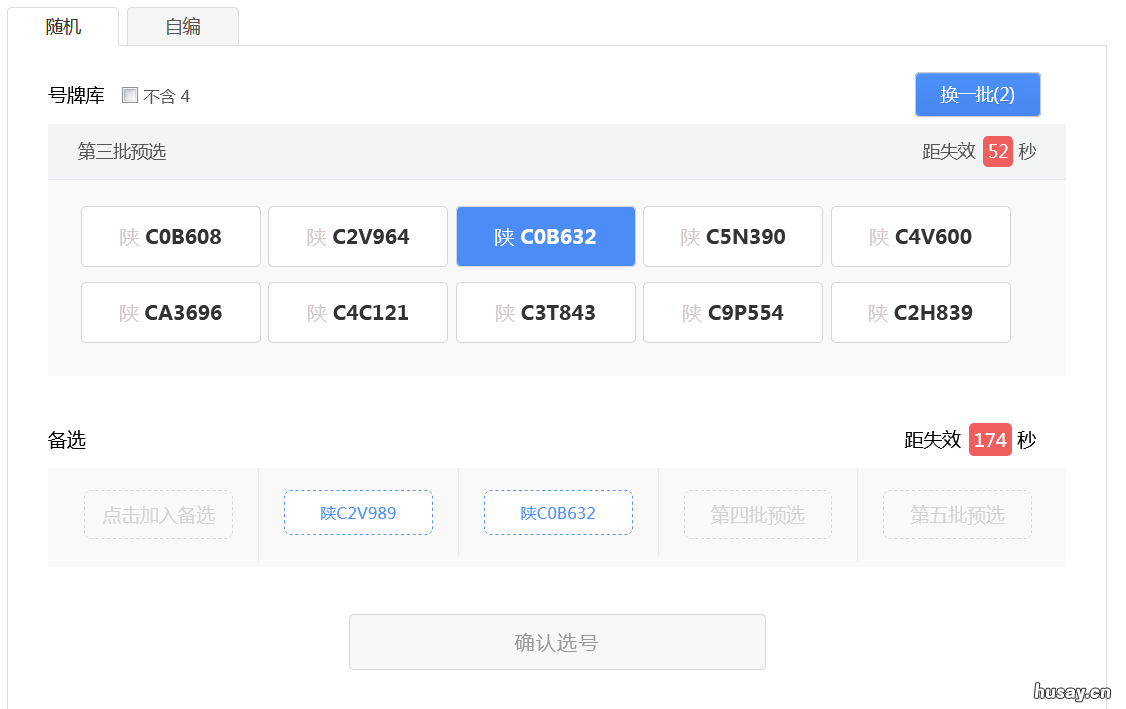Image resolution: width=1126 pixels, height=709 pixels.
Task: Select plate 陕C4V600
Action: [x=920, y=236]
